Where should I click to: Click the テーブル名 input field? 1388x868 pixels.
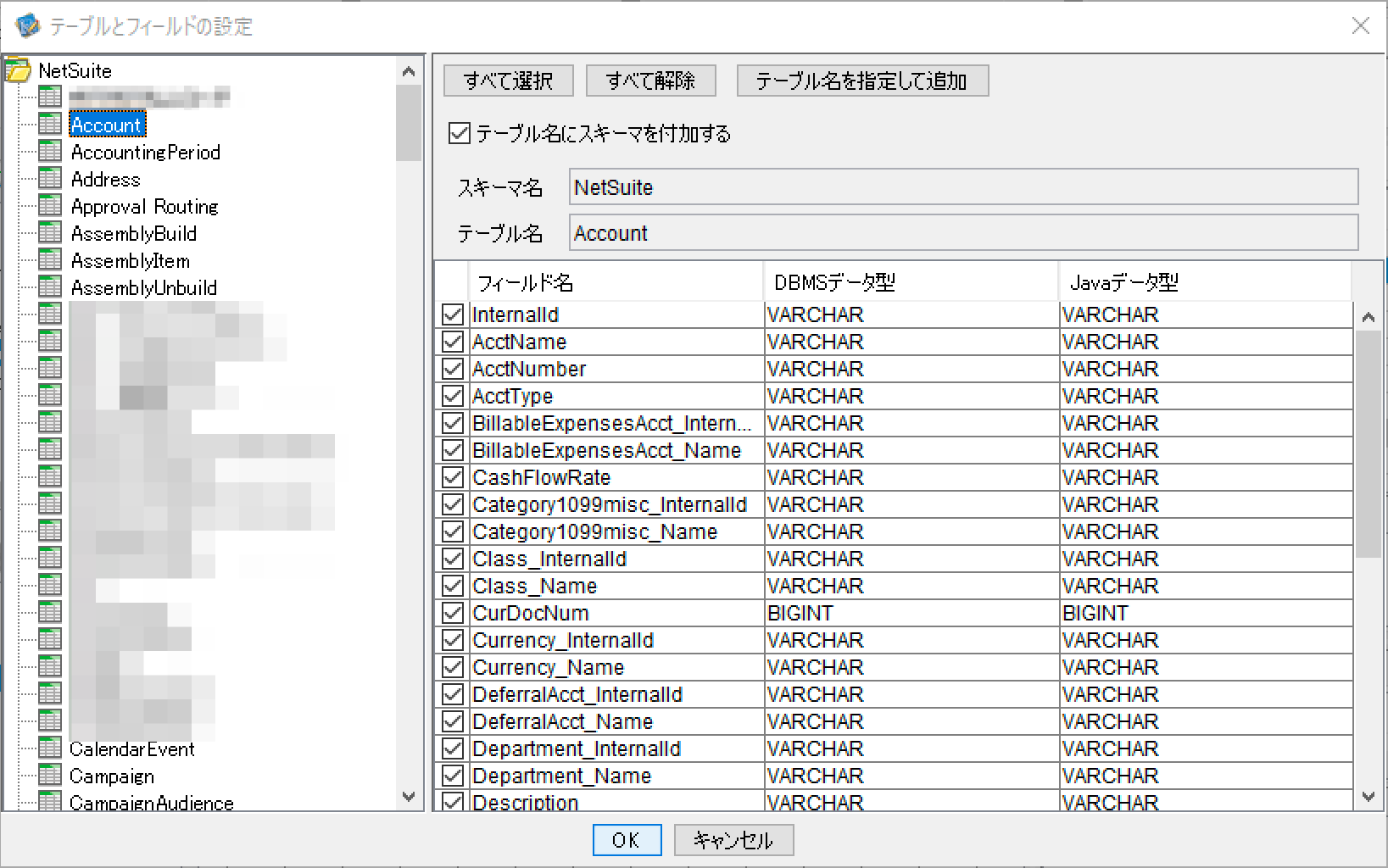click(x=963, y=233)
